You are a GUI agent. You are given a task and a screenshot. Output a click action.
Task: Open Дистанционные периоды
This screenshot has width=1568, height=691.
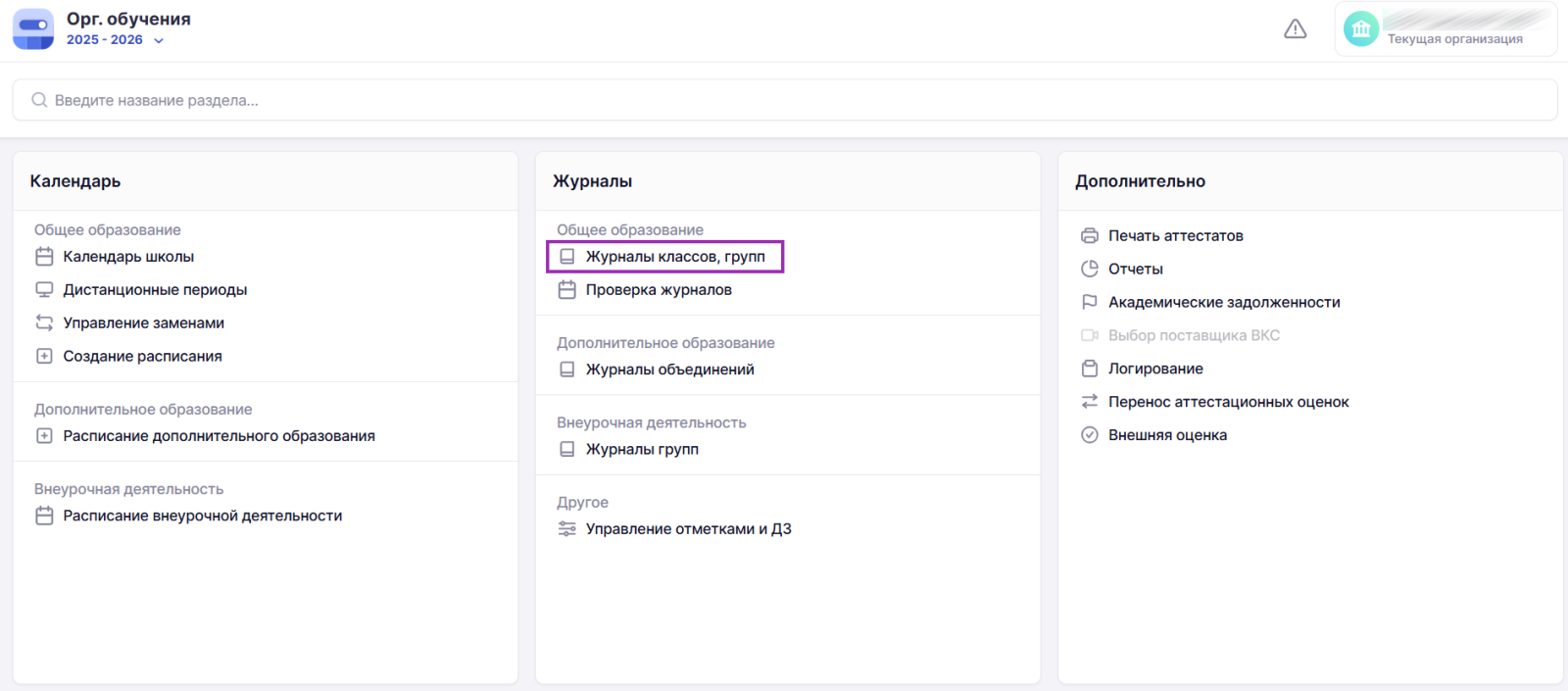[x=155, y=290]
